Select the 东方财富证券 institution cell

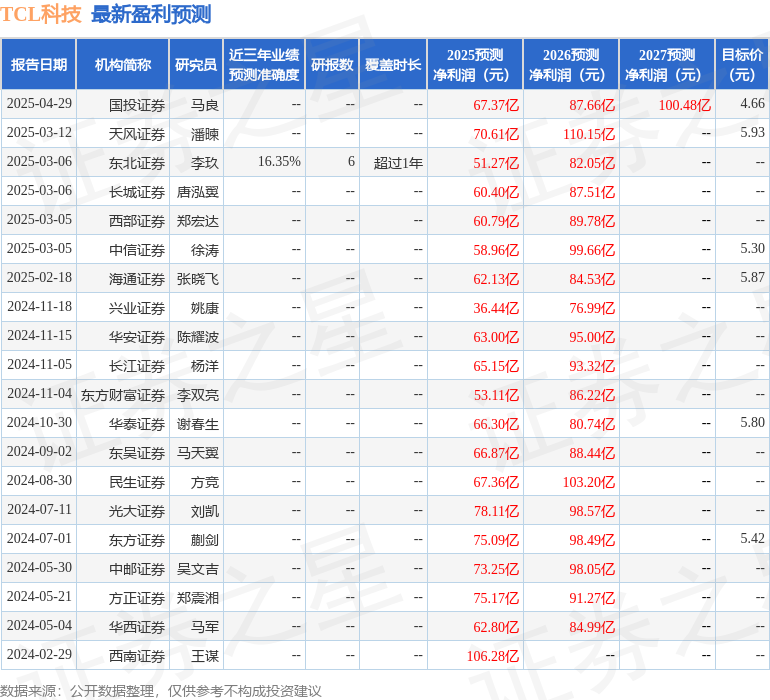[123, 394]
